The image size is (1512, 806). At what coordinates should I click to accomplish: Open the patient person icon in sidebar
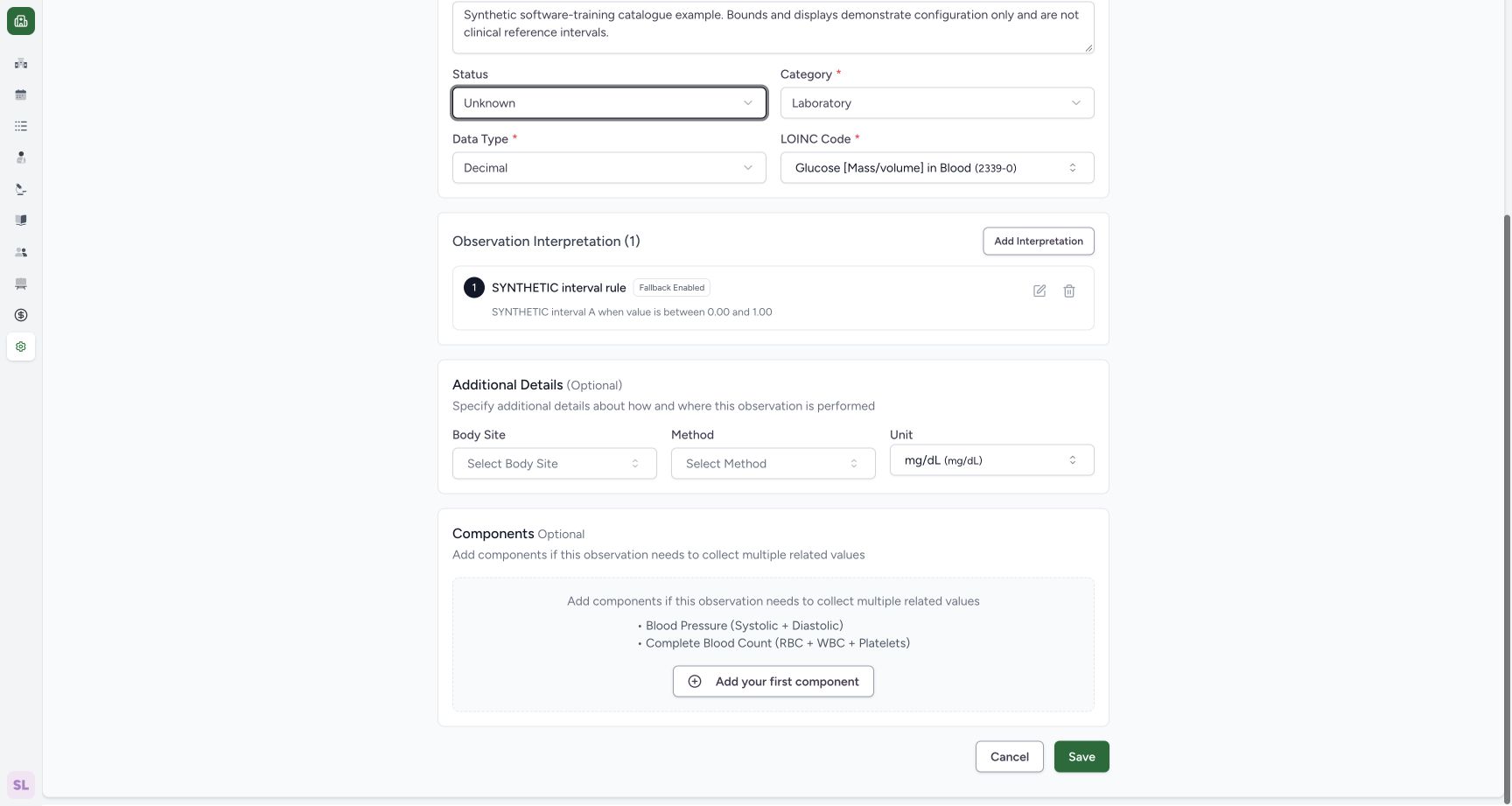pyautogui.click(x=21, y=158)
